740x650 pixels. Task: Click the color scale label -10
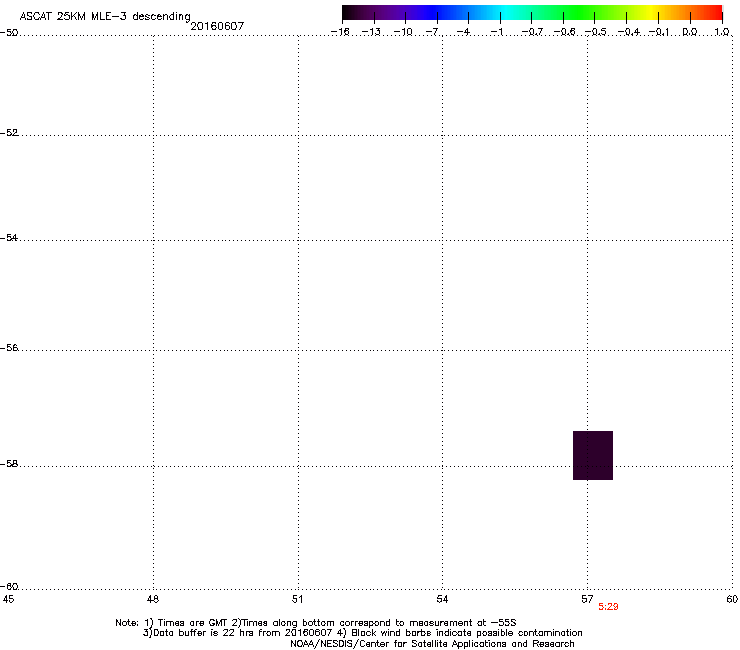coord(403,32)
